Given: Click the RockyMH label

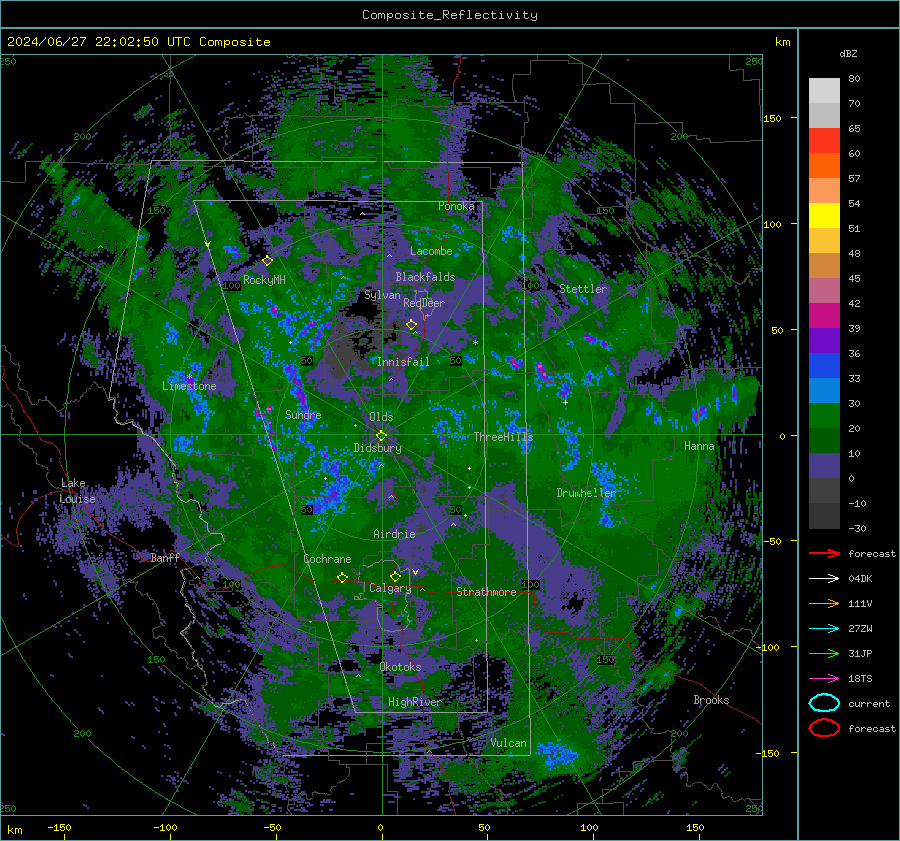Looking at the screenshot, I should point(264,280).
